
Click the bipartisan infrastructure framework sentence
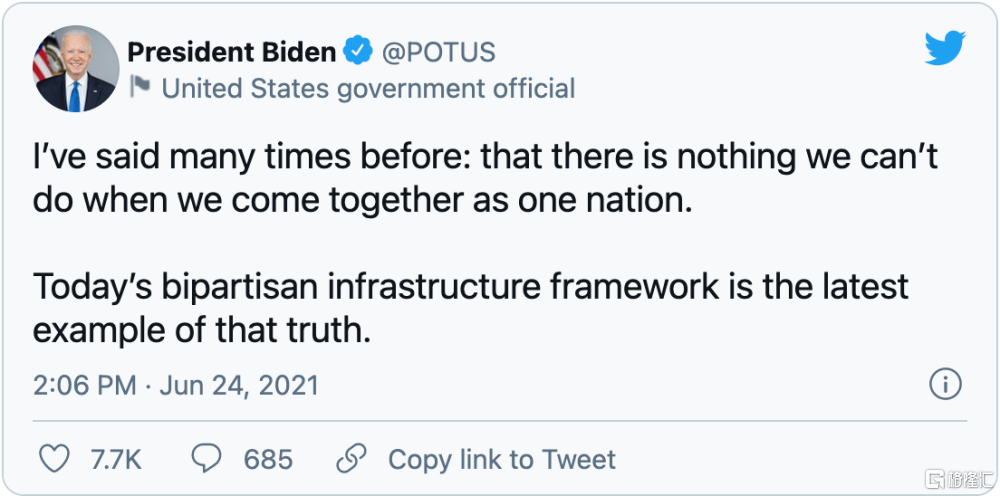(470, 306)
